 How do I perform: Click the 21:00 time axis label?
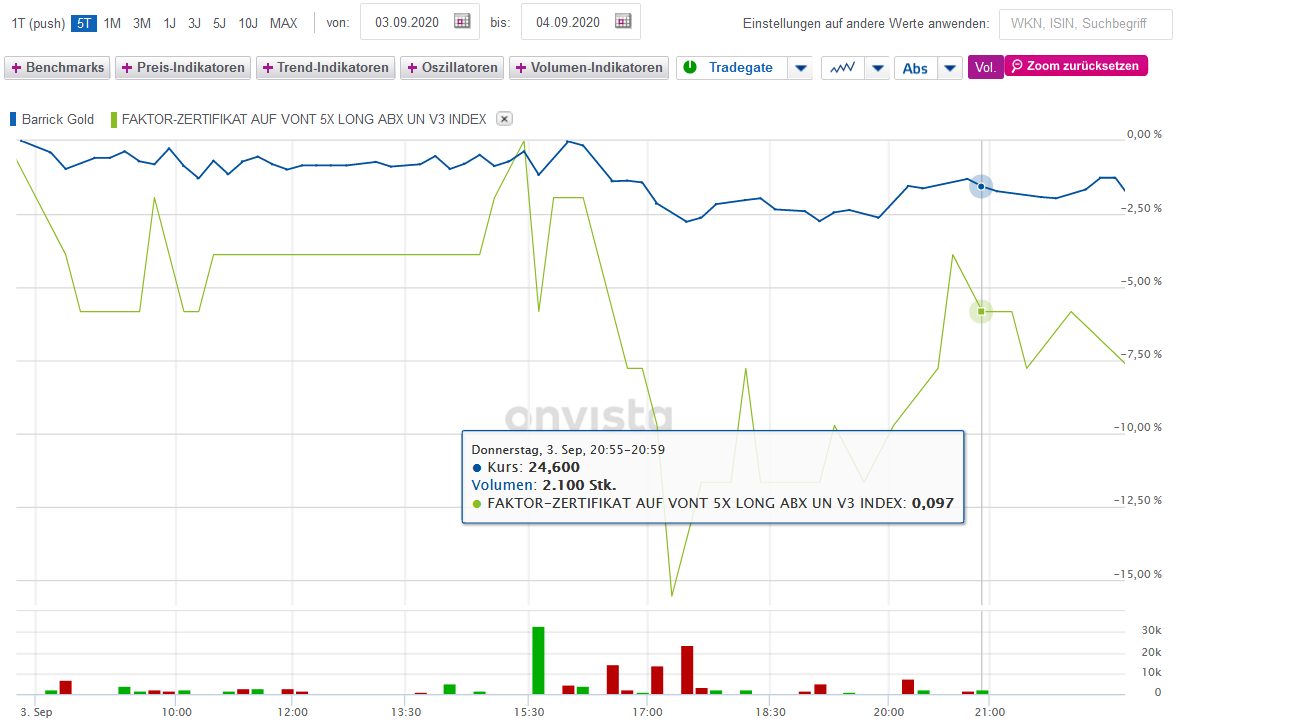point(990,712)
